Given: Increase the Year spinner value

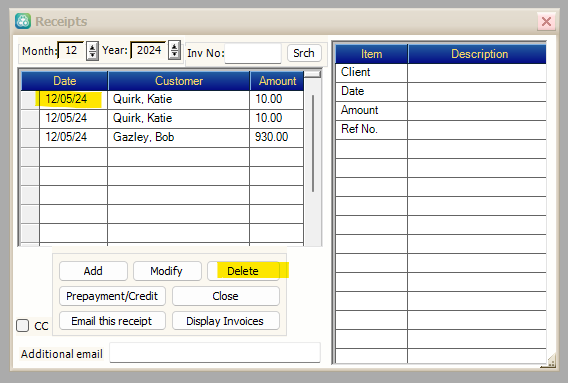Looking at the screenshot, I should (175, 46).
